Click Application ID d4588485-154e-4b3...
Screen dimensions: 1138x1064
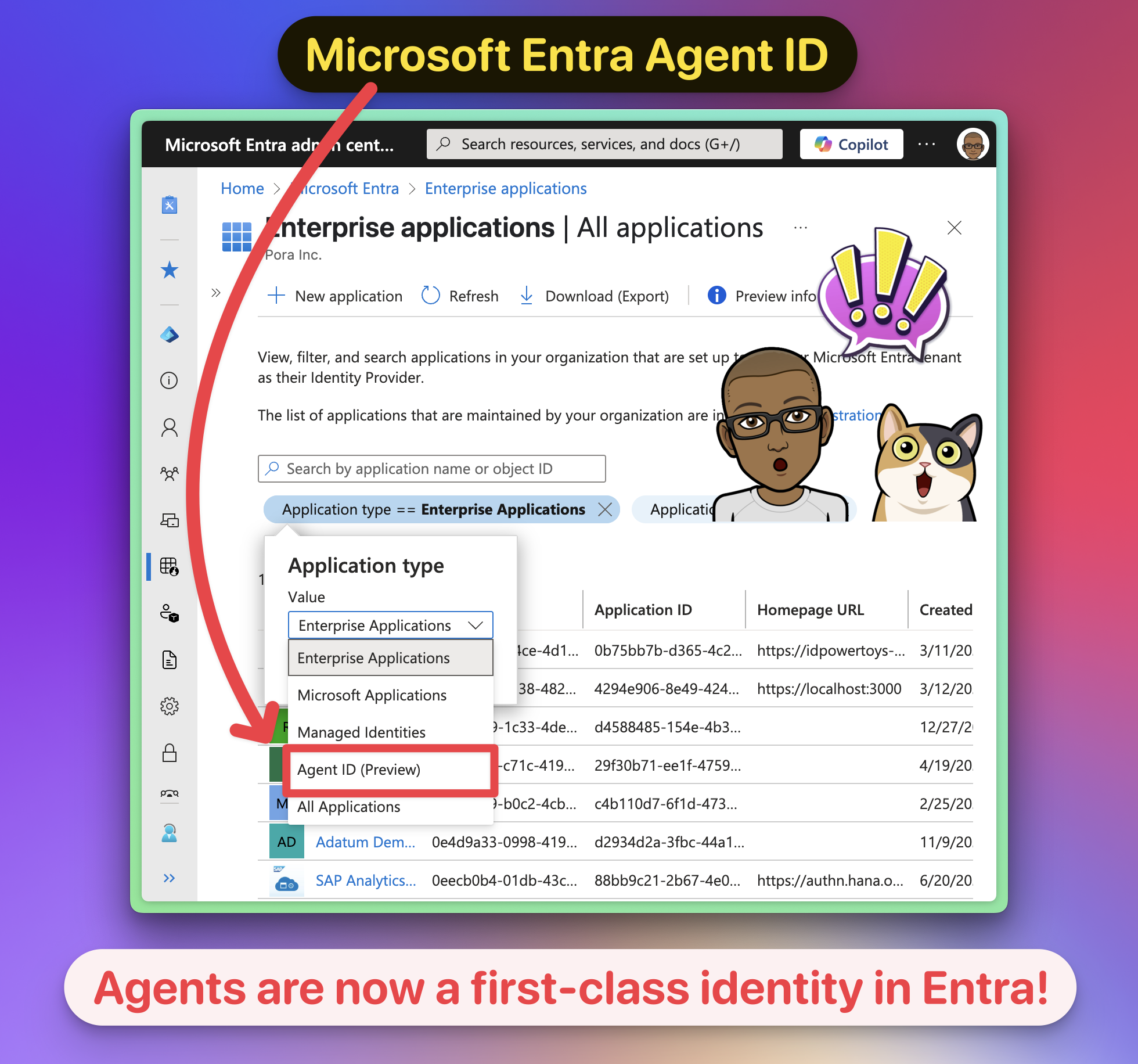[667, 727]
